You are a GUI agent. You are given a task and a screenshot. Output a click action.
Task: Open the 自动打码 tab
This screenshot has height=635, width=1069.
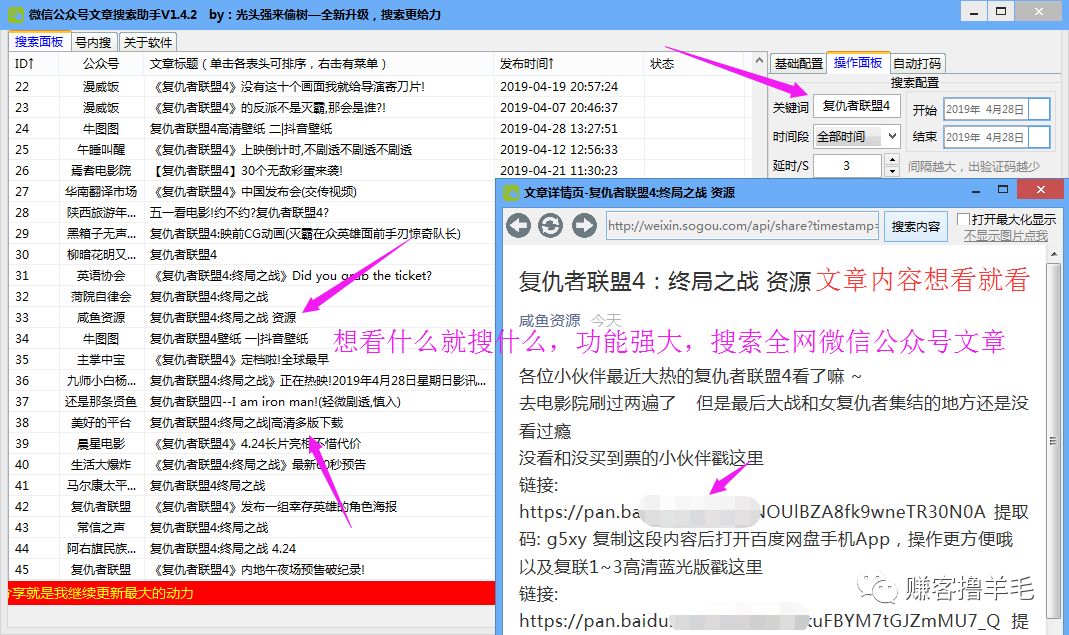[917, 63]
